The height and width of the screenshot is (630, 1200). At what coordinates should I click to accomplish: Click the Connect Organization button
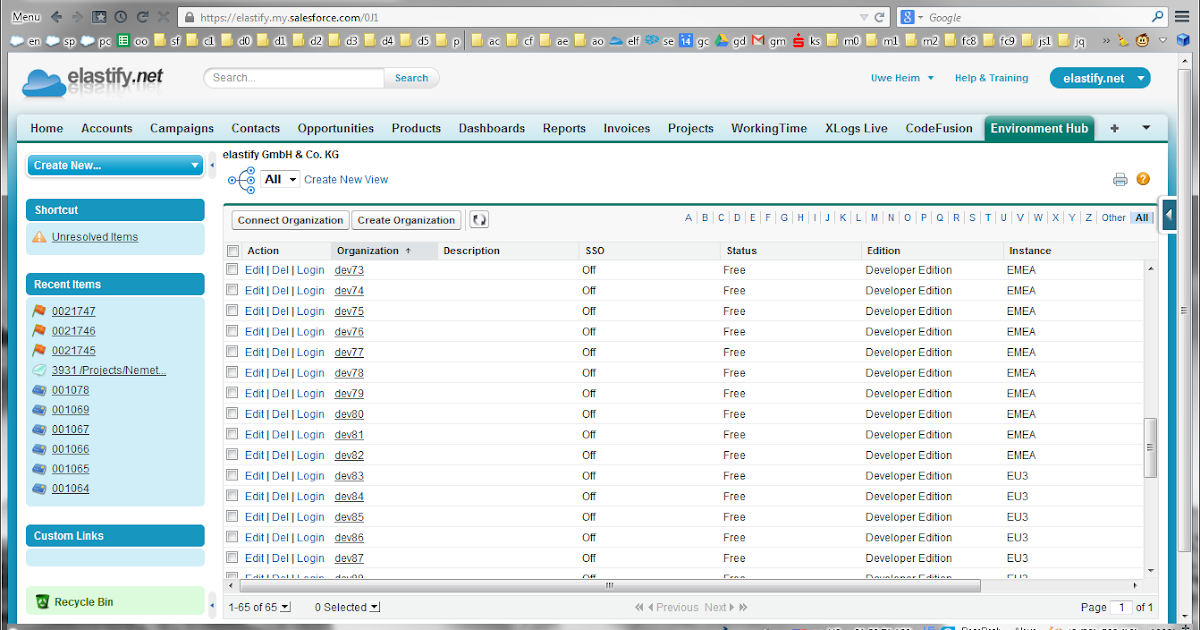pyautogui.click(x=291, y=220)
